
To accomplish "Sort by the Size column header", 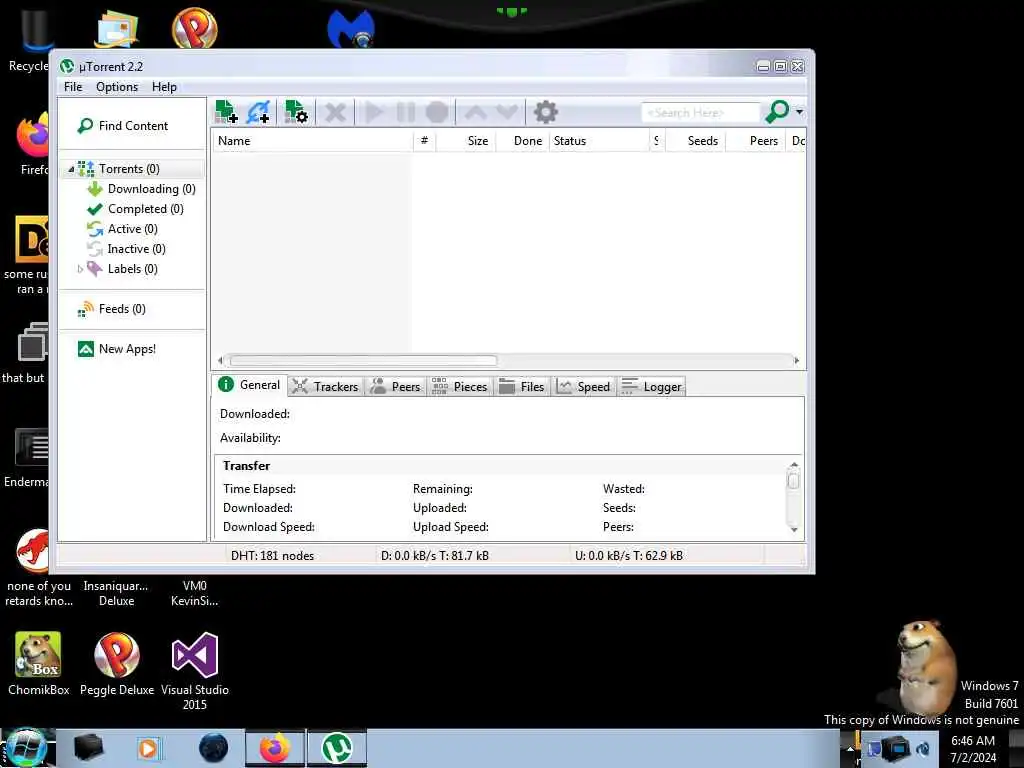I will click(466, 141).
